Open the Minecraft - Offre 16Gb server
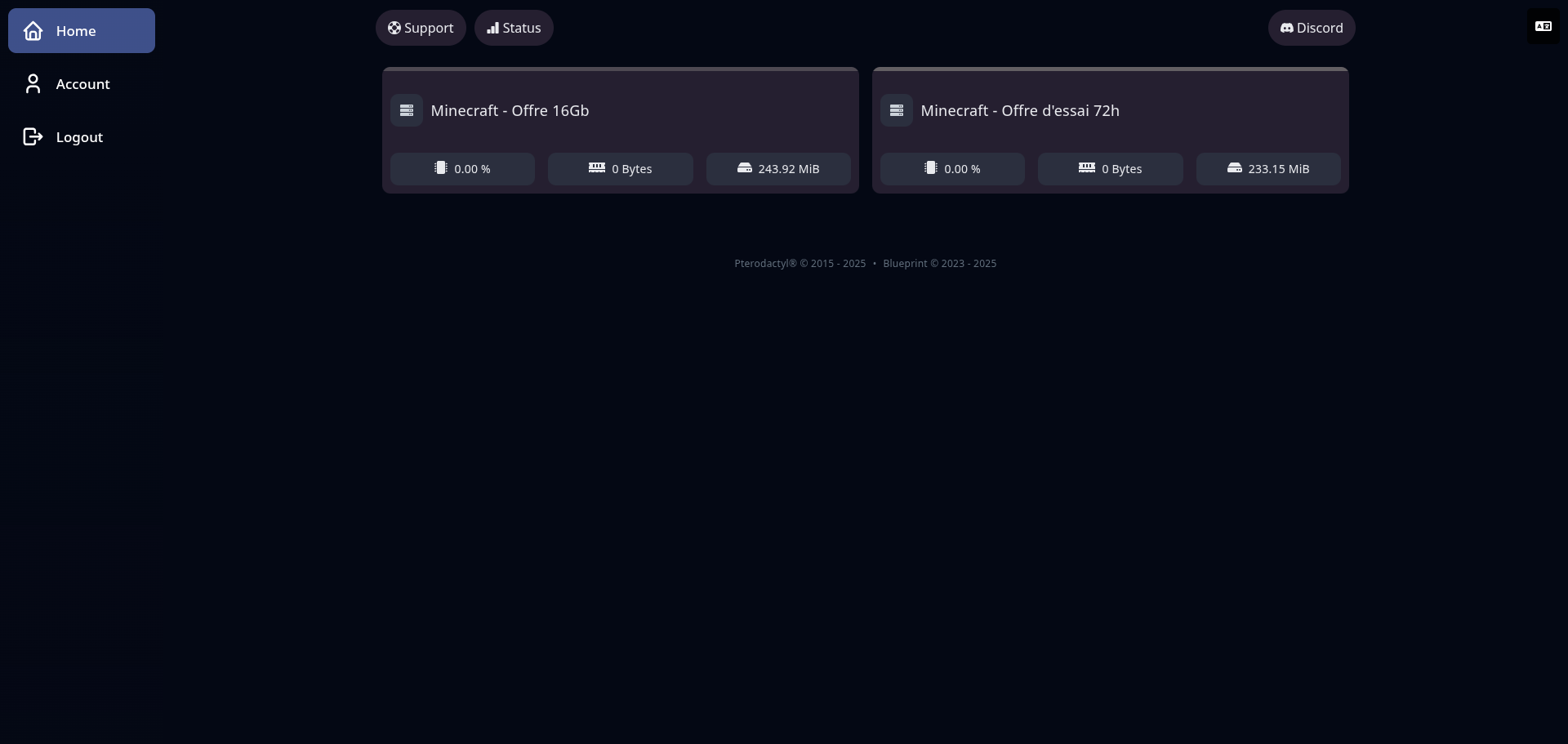The image size is (1568, 744). tap(621, 131)
